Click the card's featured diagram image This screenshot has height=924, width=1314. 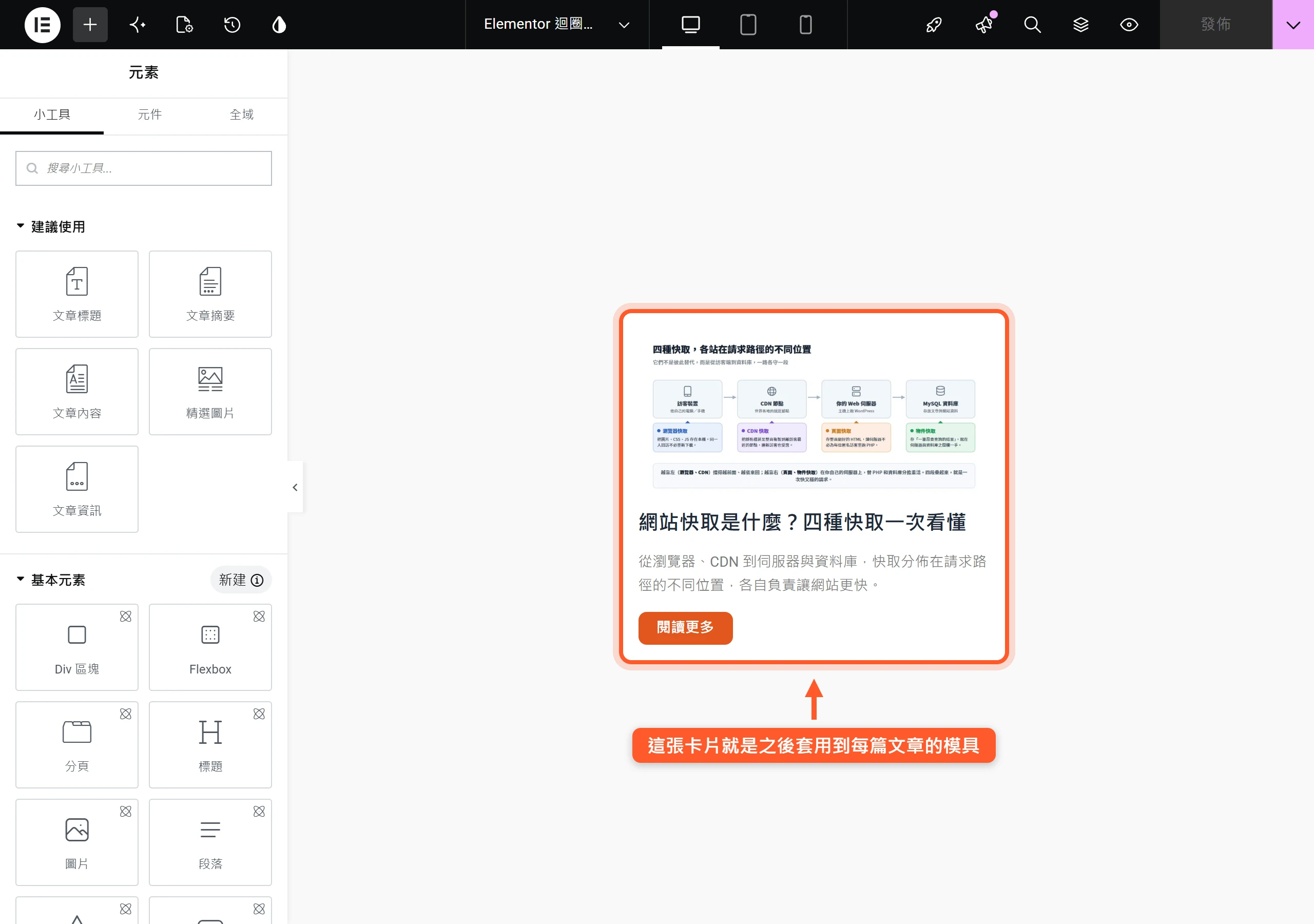coord(813,413)
